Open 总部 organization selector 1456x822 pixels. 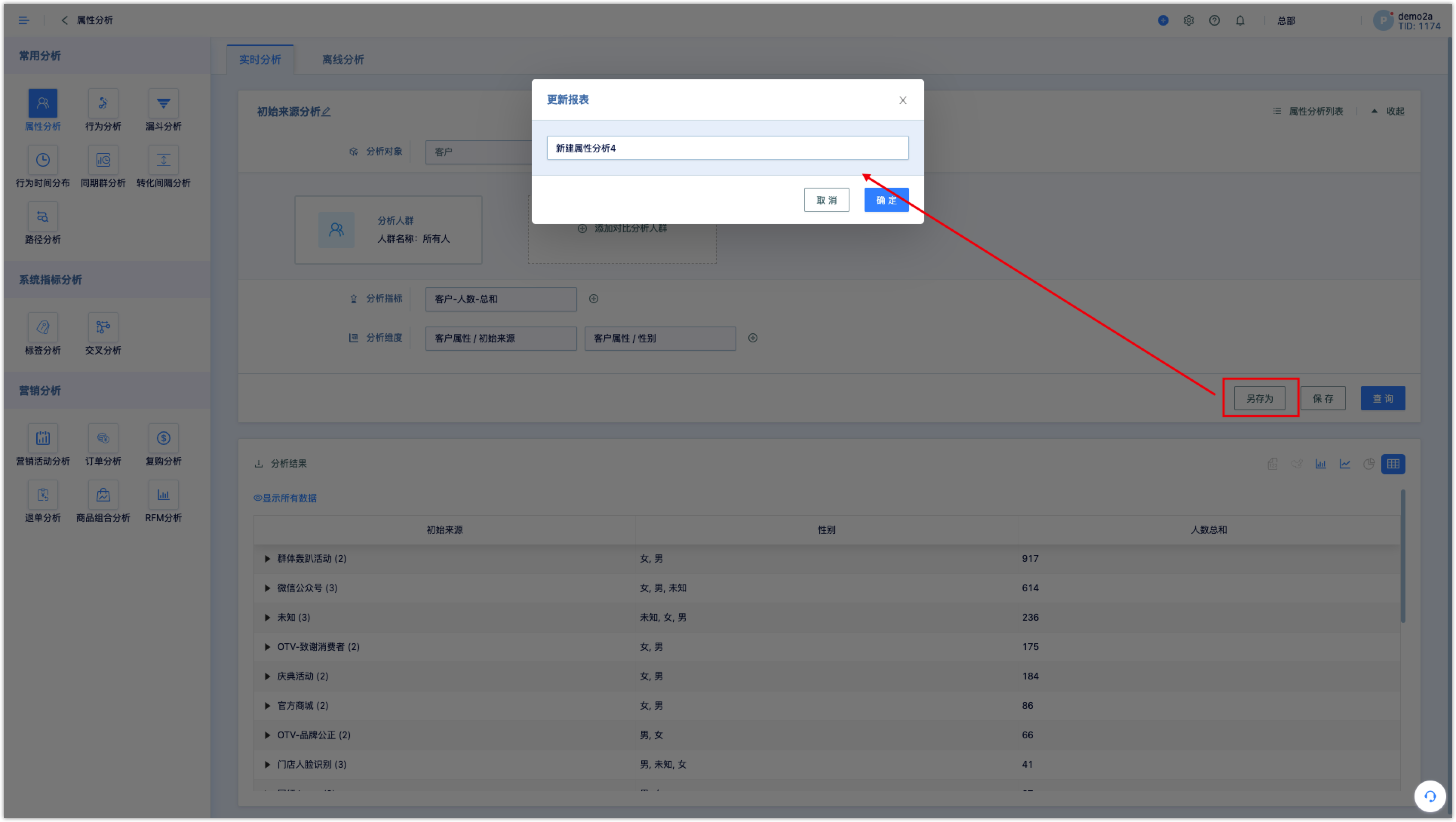tap(1286, 21)
